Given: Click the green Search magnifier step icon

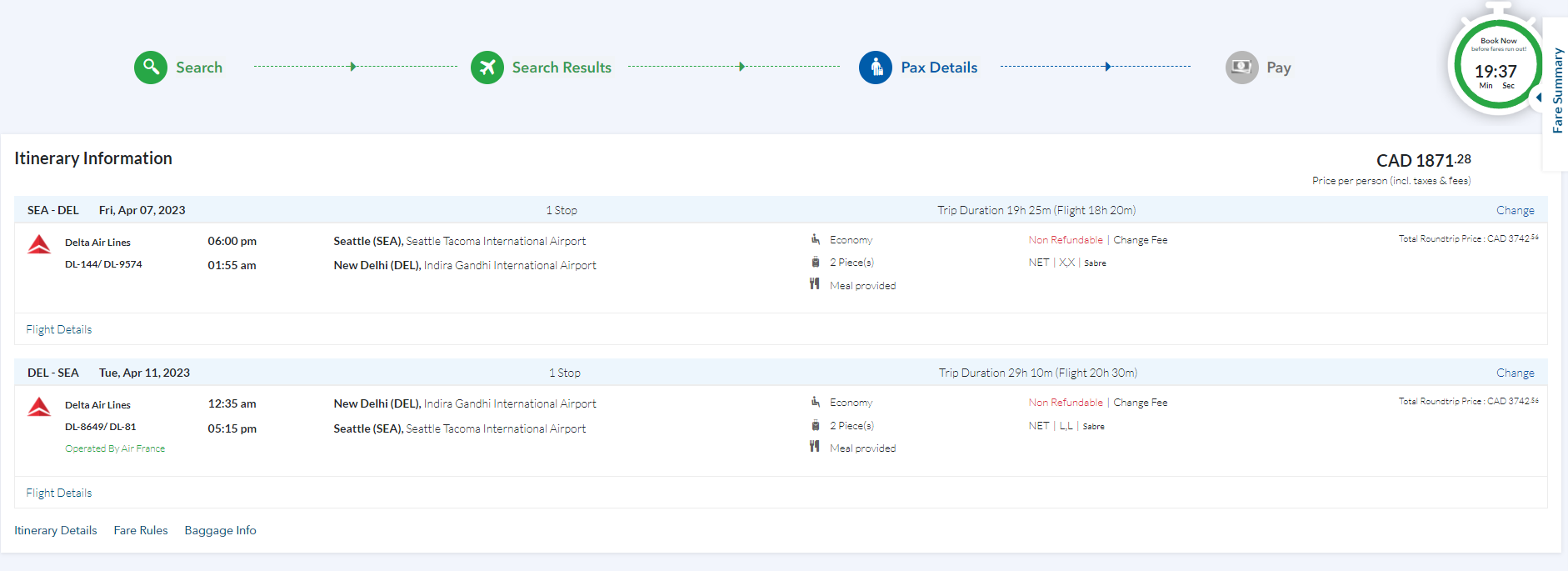Looking at the screenshot, I should pos(151,67).
